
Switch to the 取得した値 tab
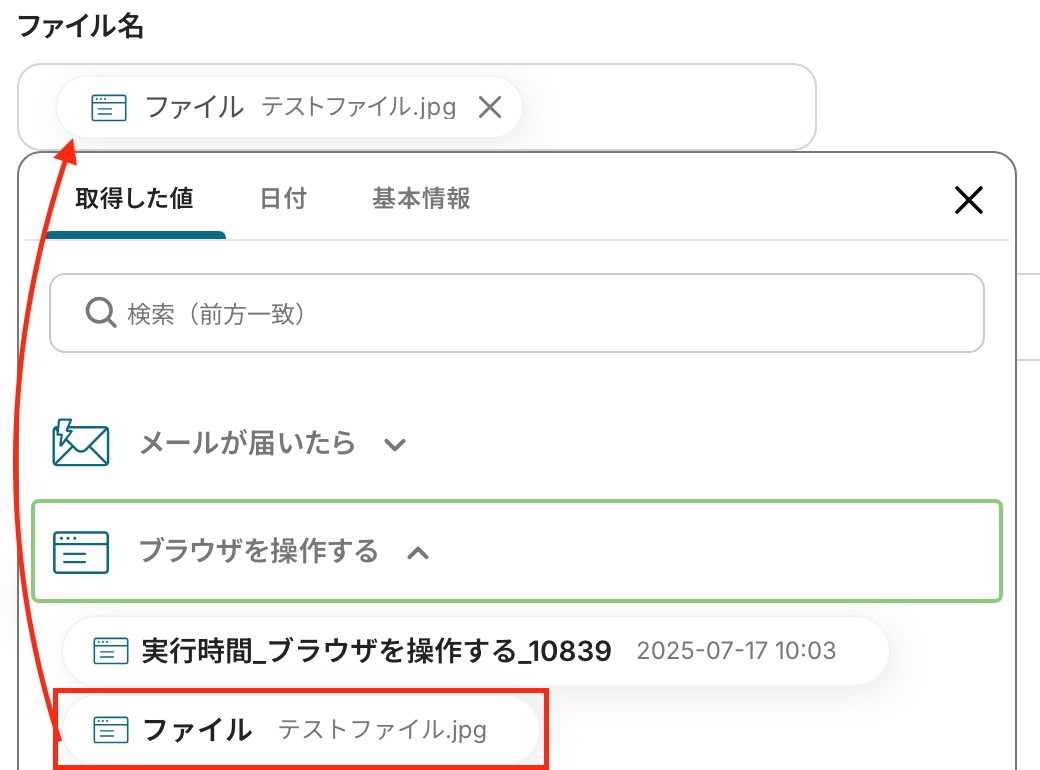tap(134, 199)
